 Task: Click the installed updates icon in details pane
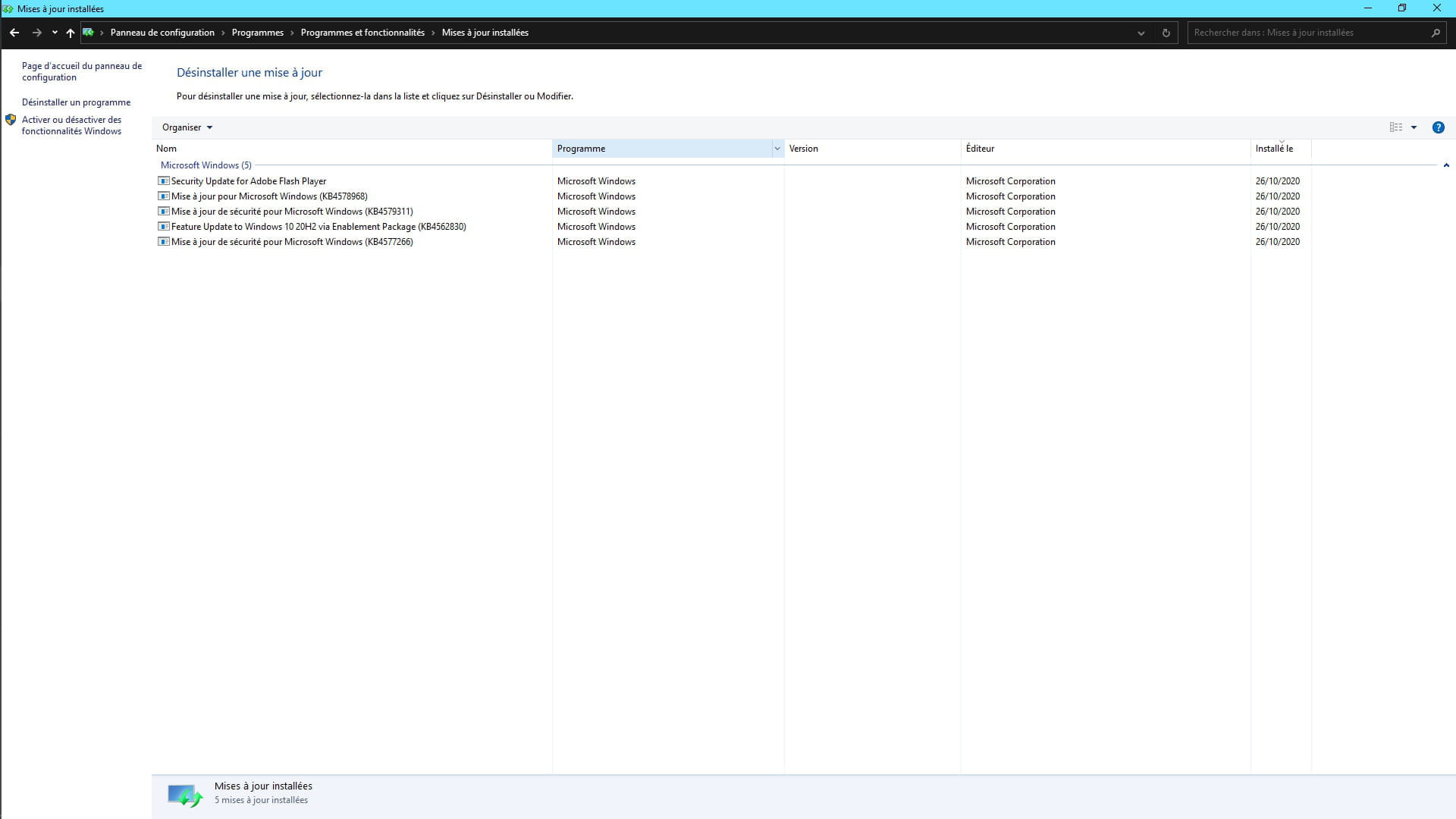tap(185, 795)
